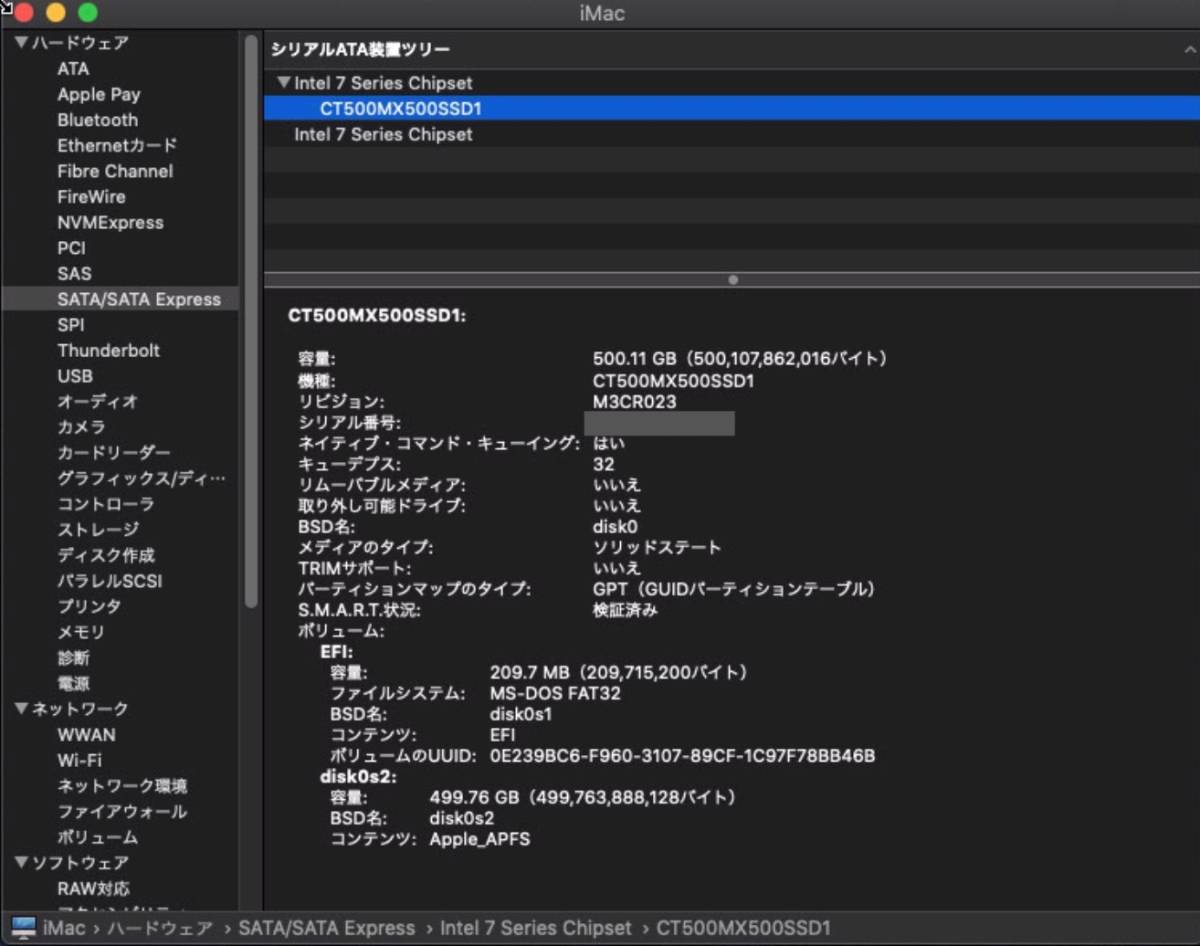1200x946 pixels.
Task: Select SPI in the sidebar
Action: coord(71,325)
